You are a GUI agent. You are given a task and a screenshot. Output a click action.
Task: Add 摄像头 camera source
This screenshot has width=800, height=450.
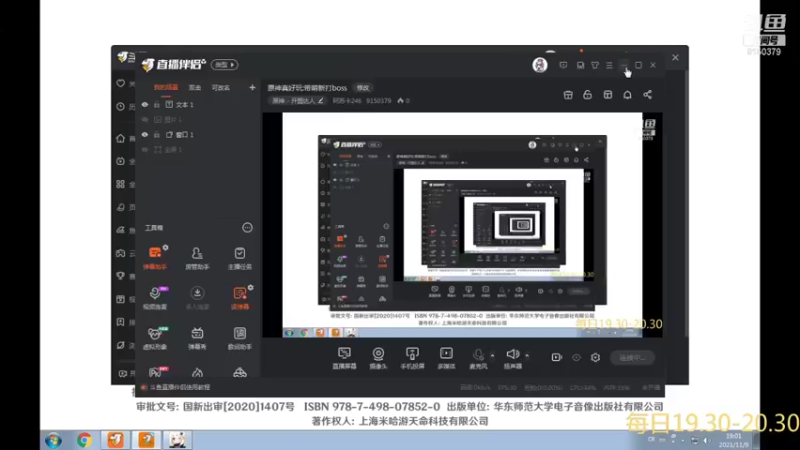[378, 358]
